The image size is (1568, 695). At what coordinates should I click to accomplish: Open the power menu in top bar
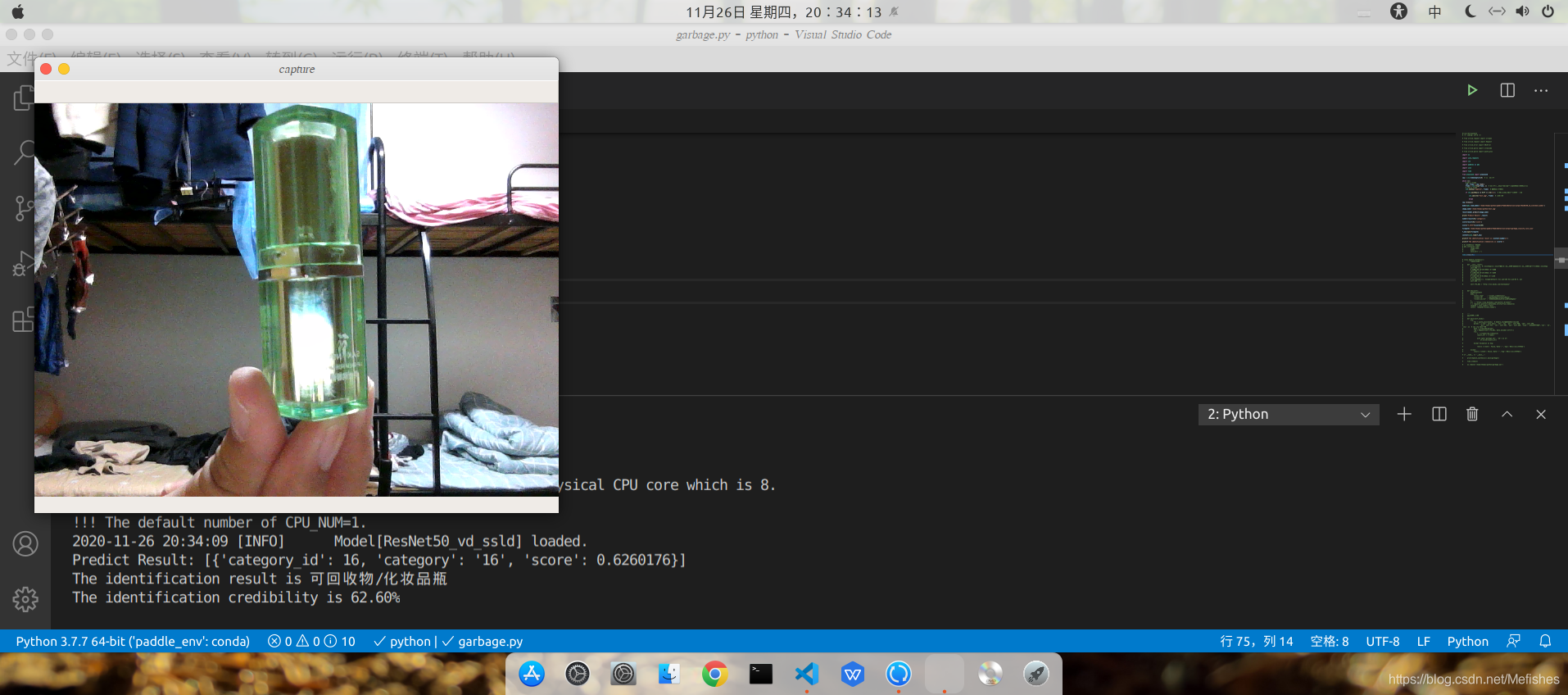pos(1548,11)
